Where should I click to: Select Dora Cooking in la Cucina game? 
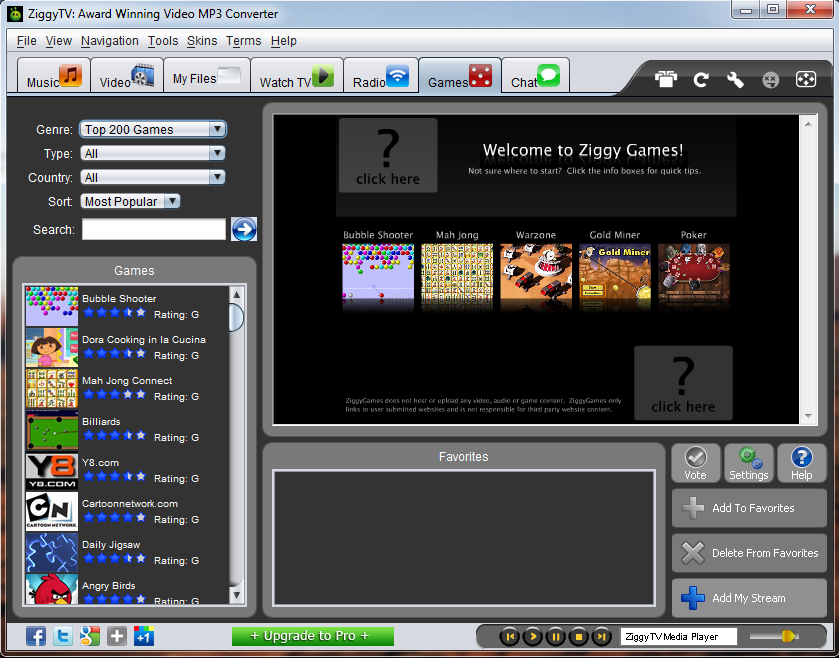pyautogui.click(x=127, y=348)
